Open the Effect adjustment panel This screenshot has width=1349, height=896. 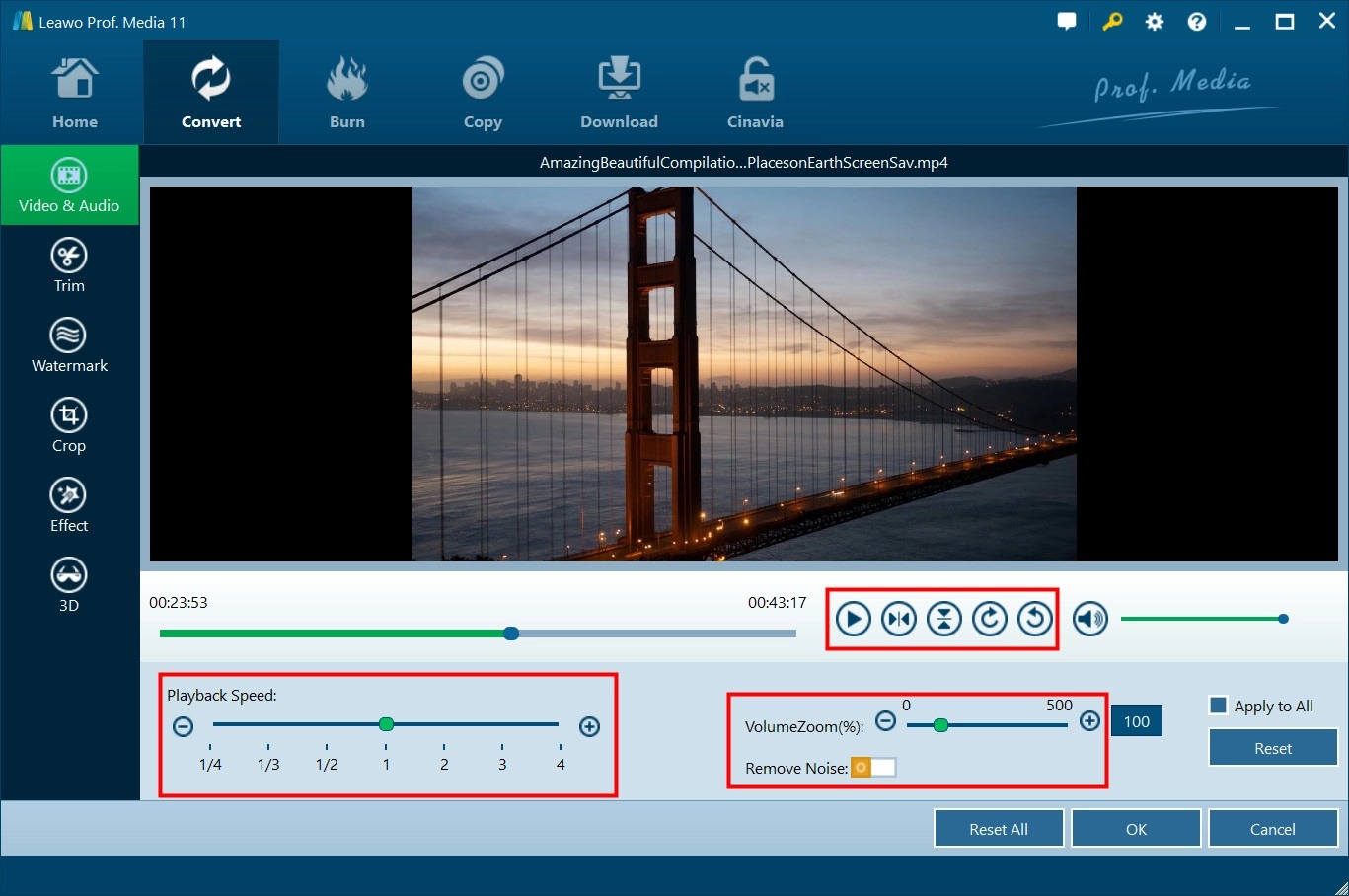coord(69,505)
